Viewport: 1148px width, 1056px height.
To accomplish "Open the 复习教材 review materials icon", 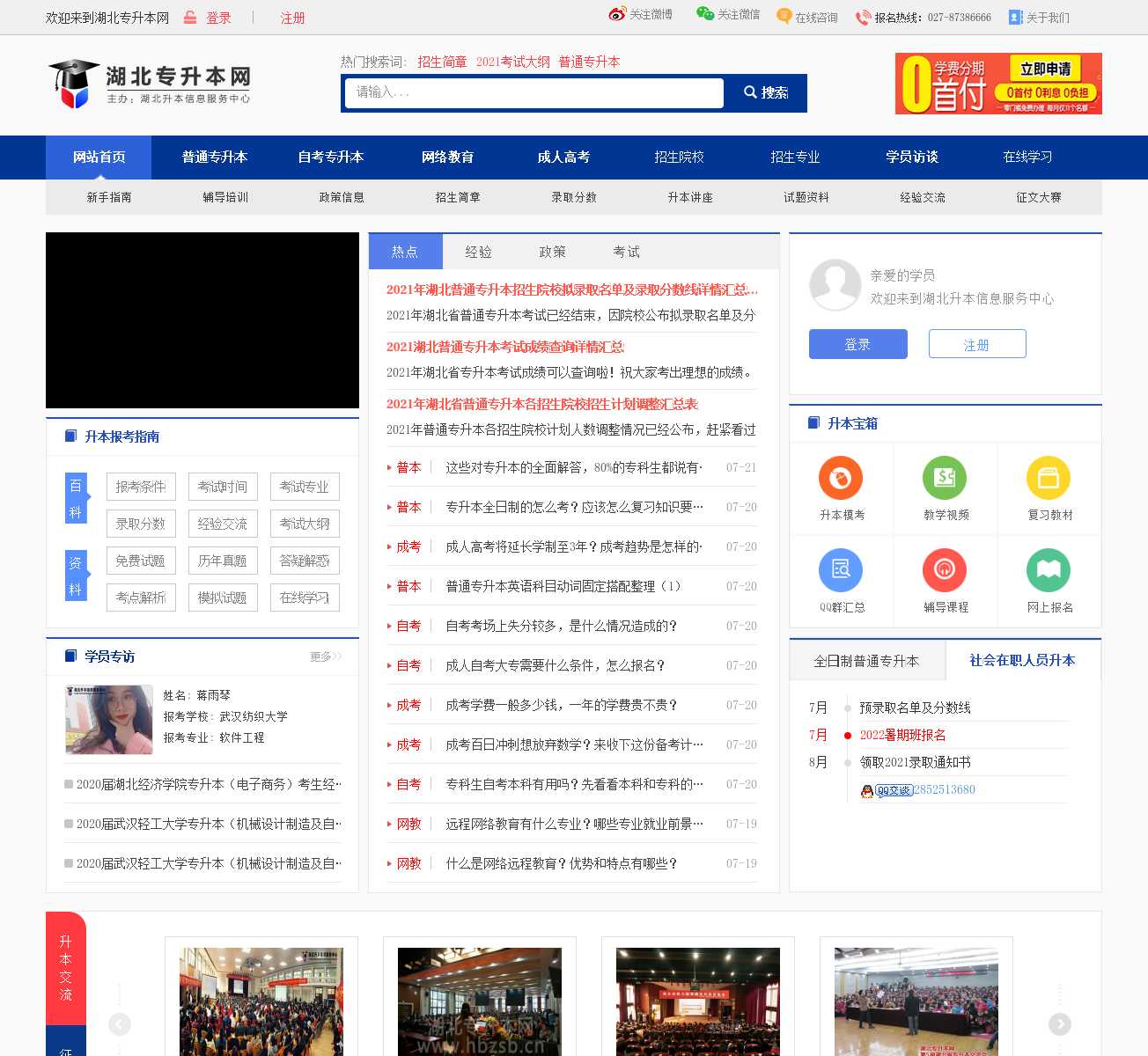I will click(x=1049, y=479).
